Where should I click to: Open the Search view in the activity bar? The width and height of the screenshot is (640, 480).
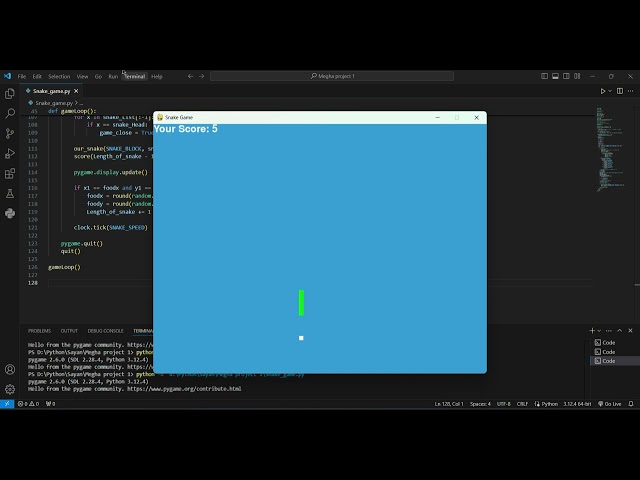10,113
